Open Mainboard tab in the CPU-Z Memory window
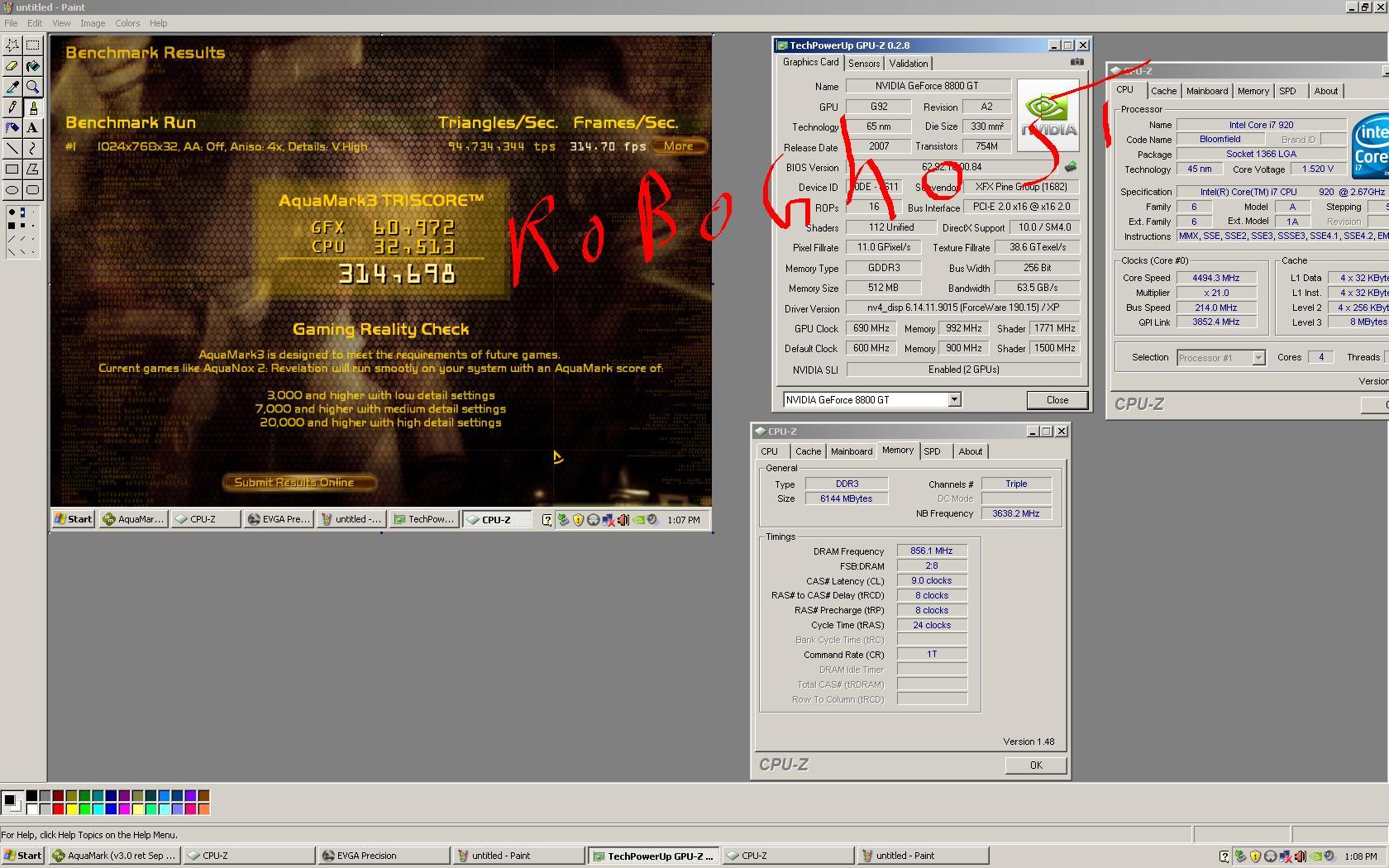1389x868 pixels. (852, 451)
